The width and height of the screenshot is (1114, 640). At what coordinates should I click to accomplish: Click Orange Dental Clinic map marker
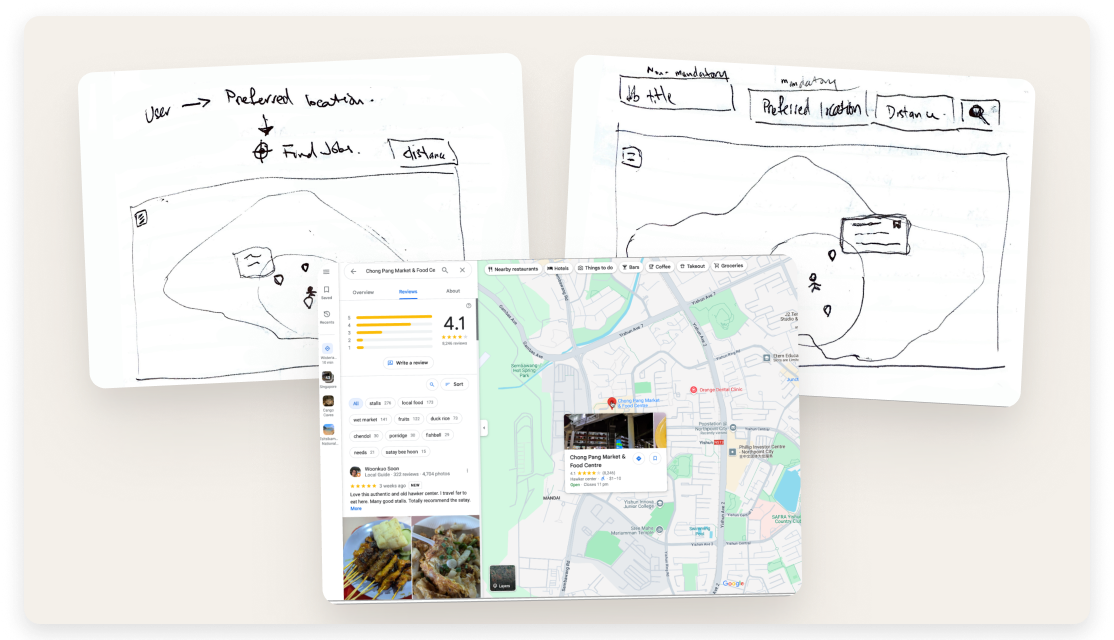pos(694,390)
